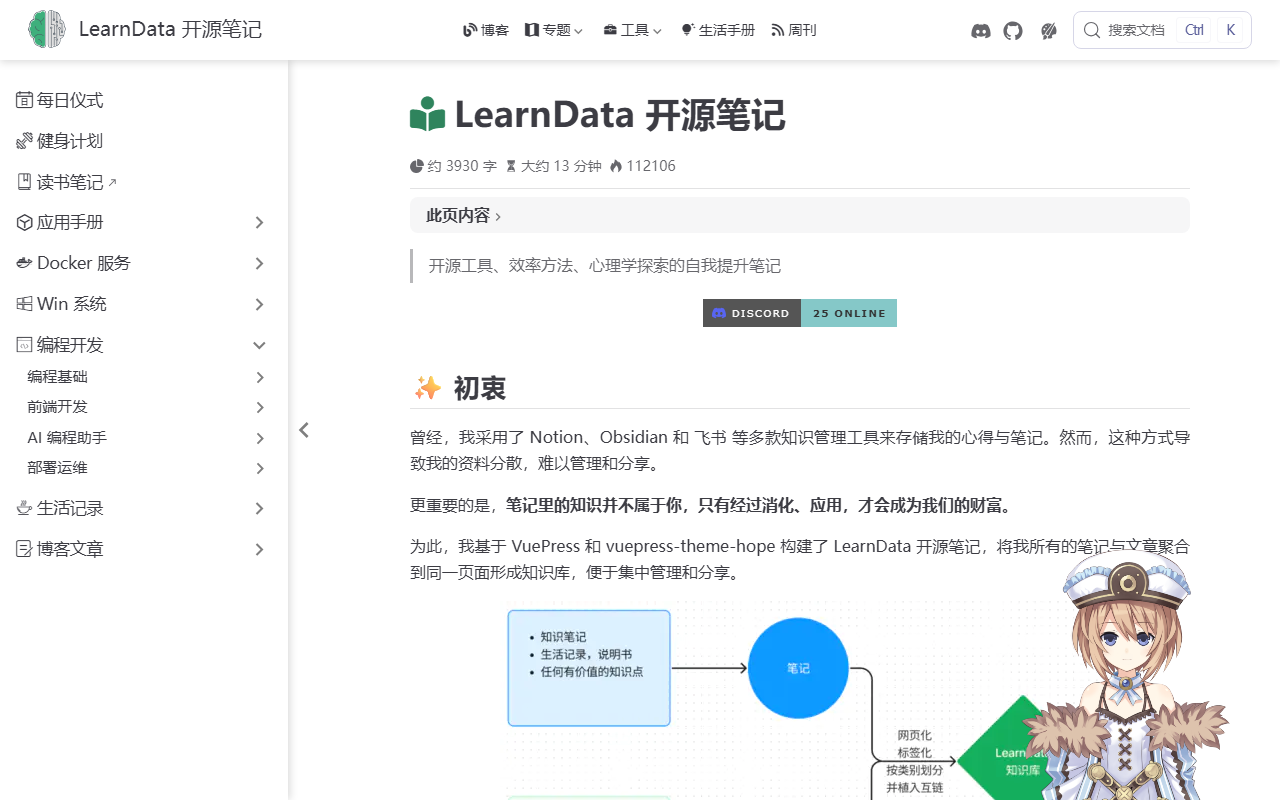1280x800 pixels.
Task: Open the 读书笔记 external link
Action: [x=145, y=182]
